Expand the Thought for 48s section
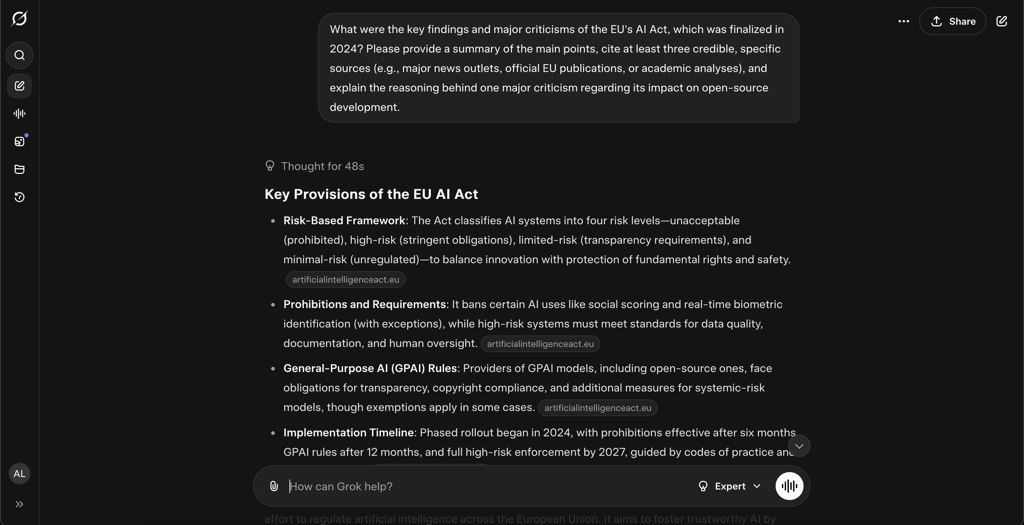 pyautogui.click(x=315, y=166)
